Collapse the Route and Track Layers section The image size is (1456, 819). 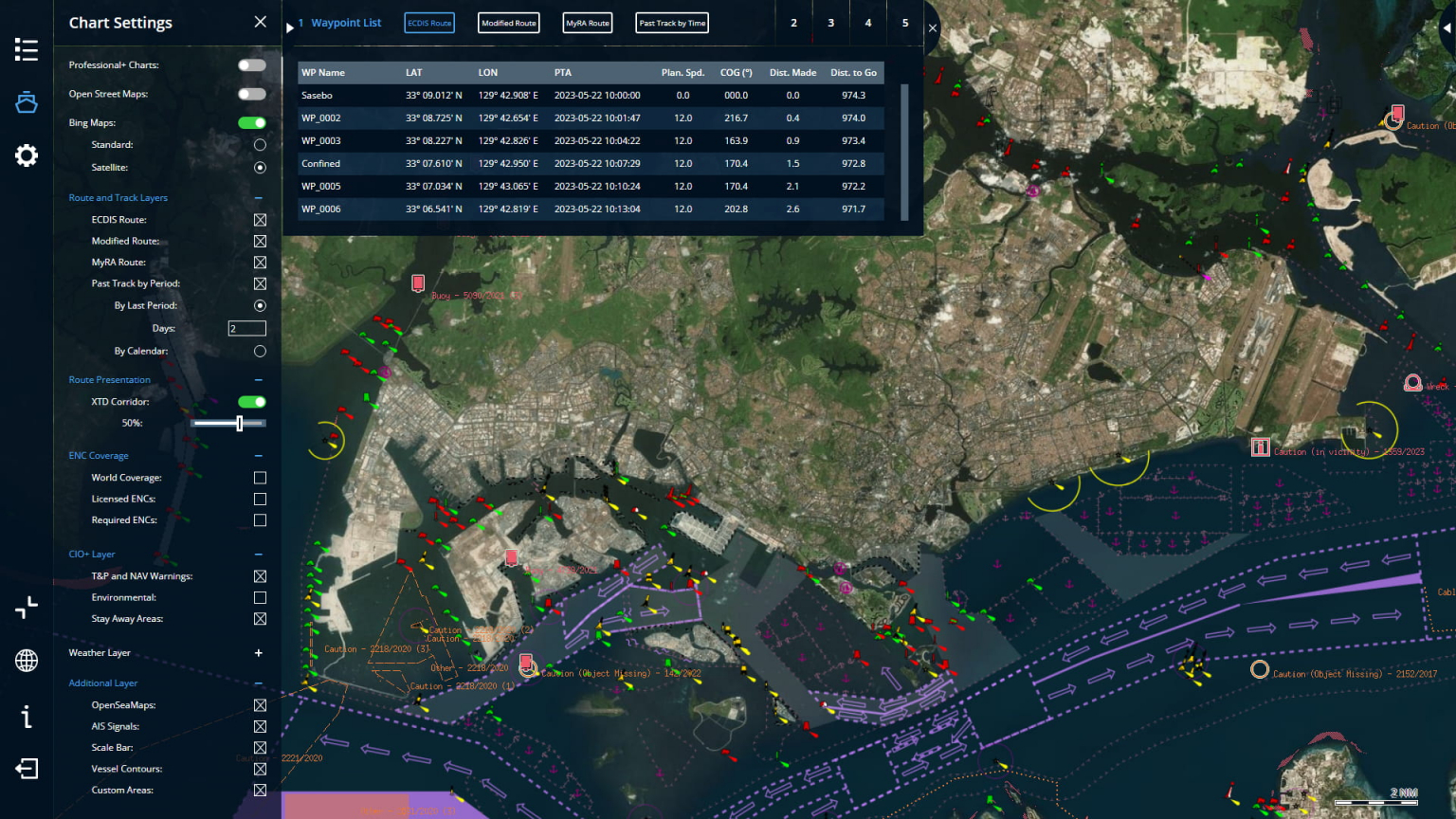pyautogui.click(x=257, y=197)
